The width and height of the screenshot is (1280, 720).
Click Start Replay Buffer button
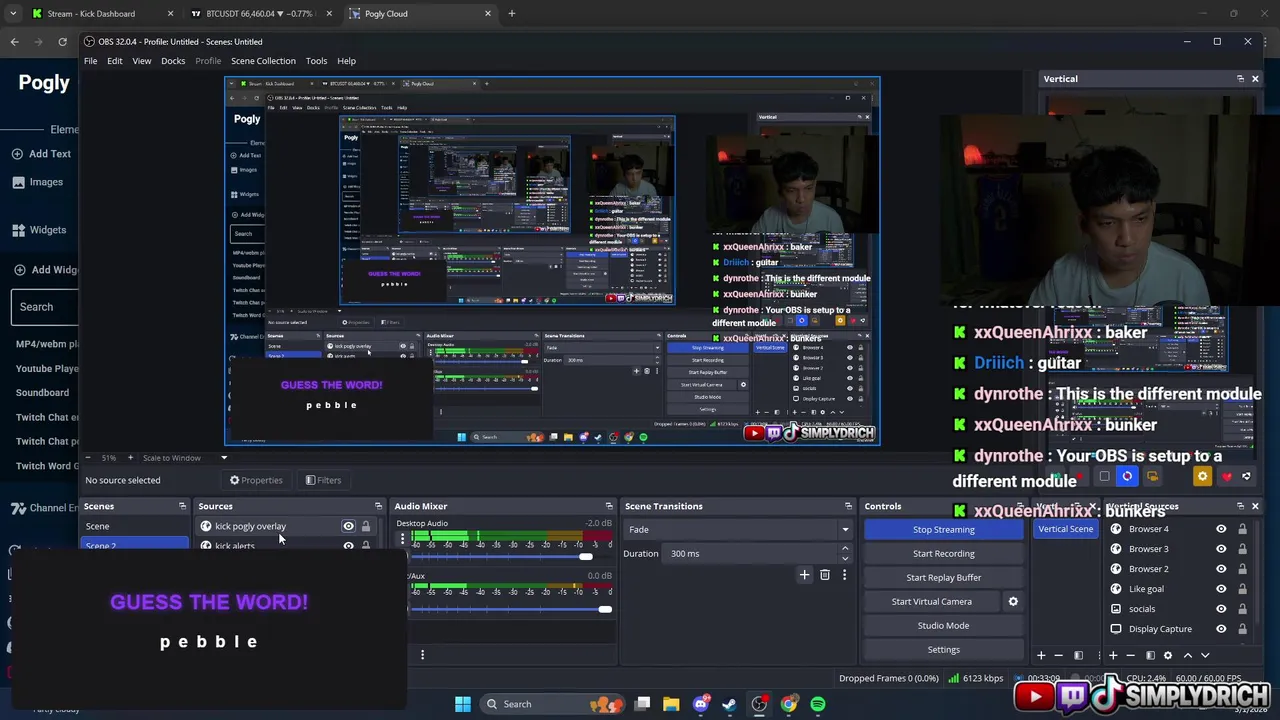[943, 577]
